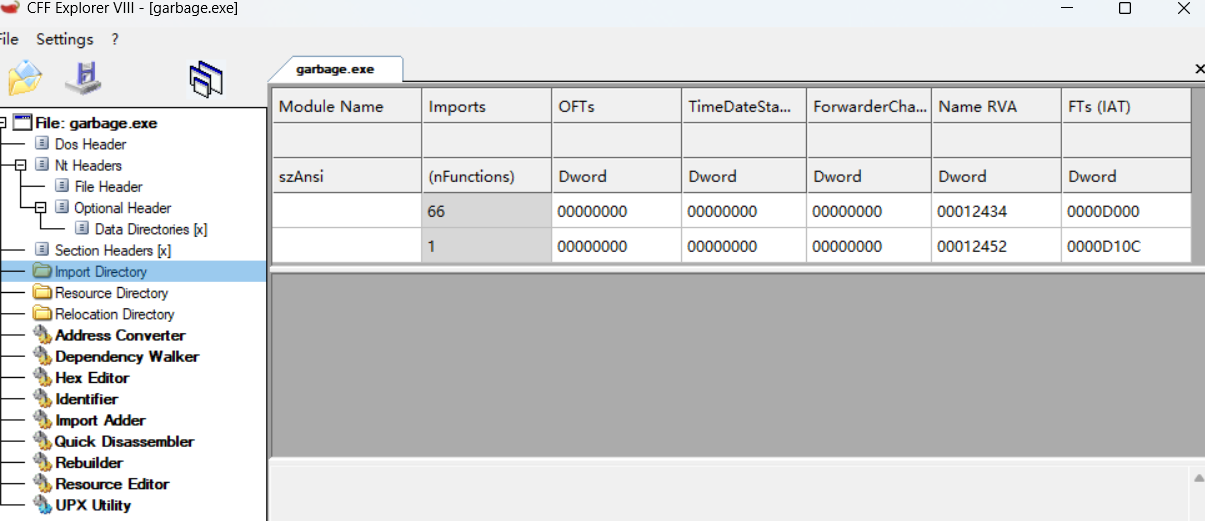Click the Rebuilder tool icon
Viewport: 1205px width, 521px height.
[x=42, y=462]
